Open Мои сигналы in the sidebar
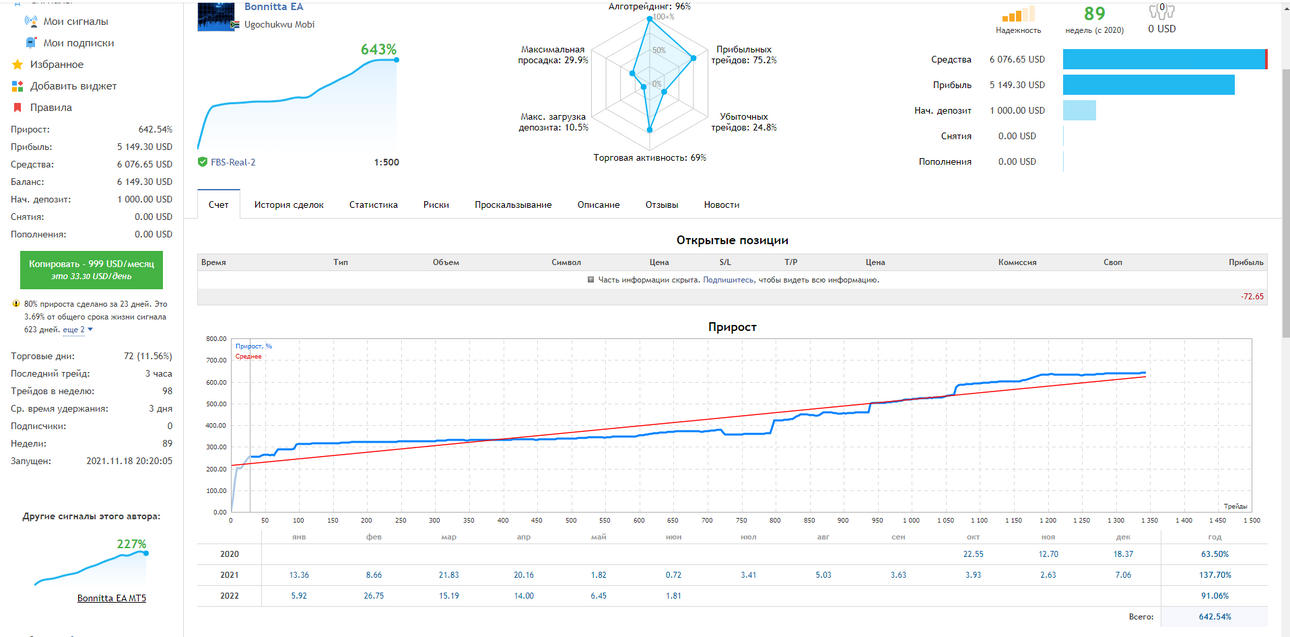The image size is (1290, 637). pos(76,21)
